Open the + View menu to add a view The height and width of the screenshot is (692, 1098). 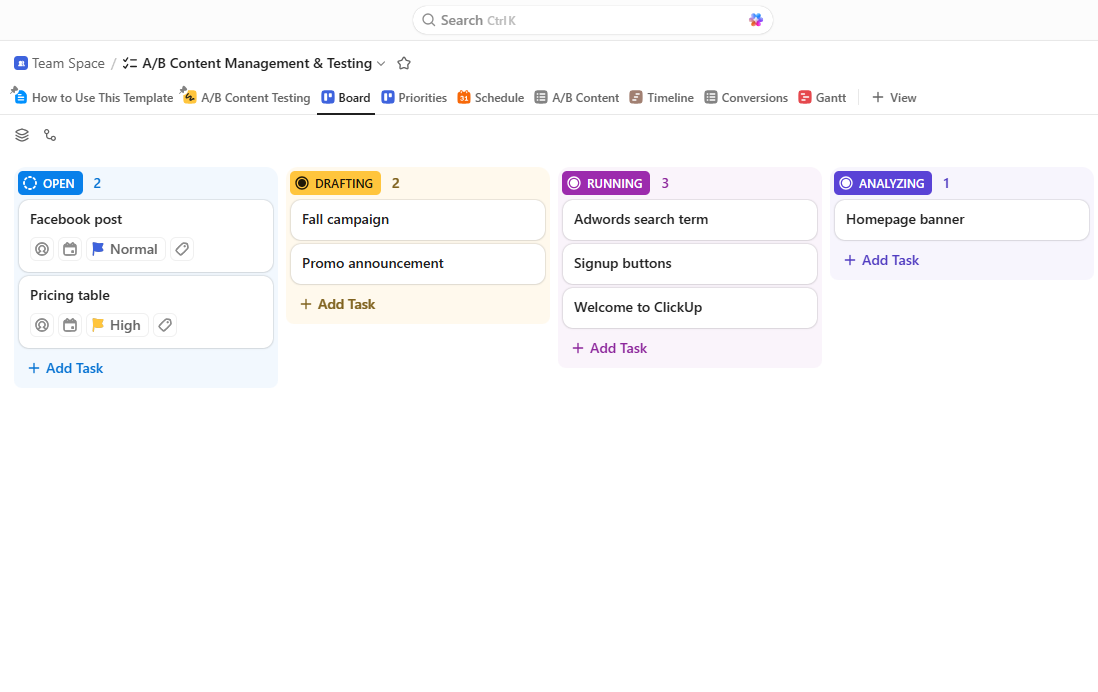point(894,97)
